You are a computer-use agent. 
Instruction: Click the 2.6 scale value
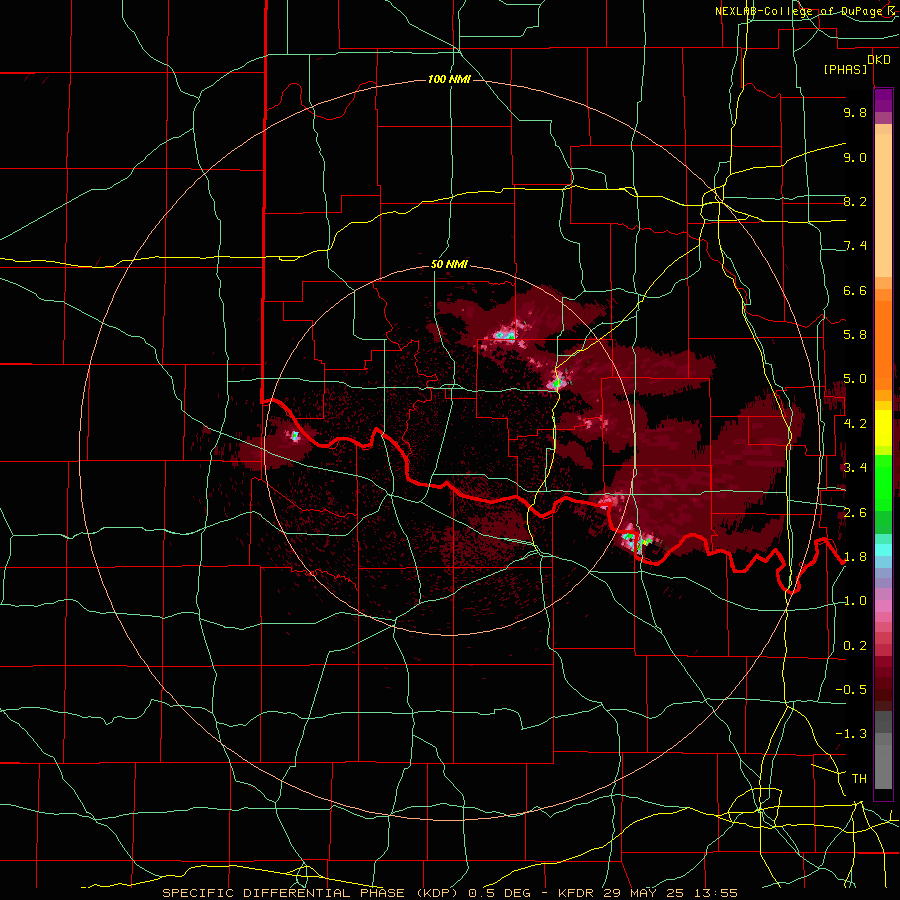point(855,513)
